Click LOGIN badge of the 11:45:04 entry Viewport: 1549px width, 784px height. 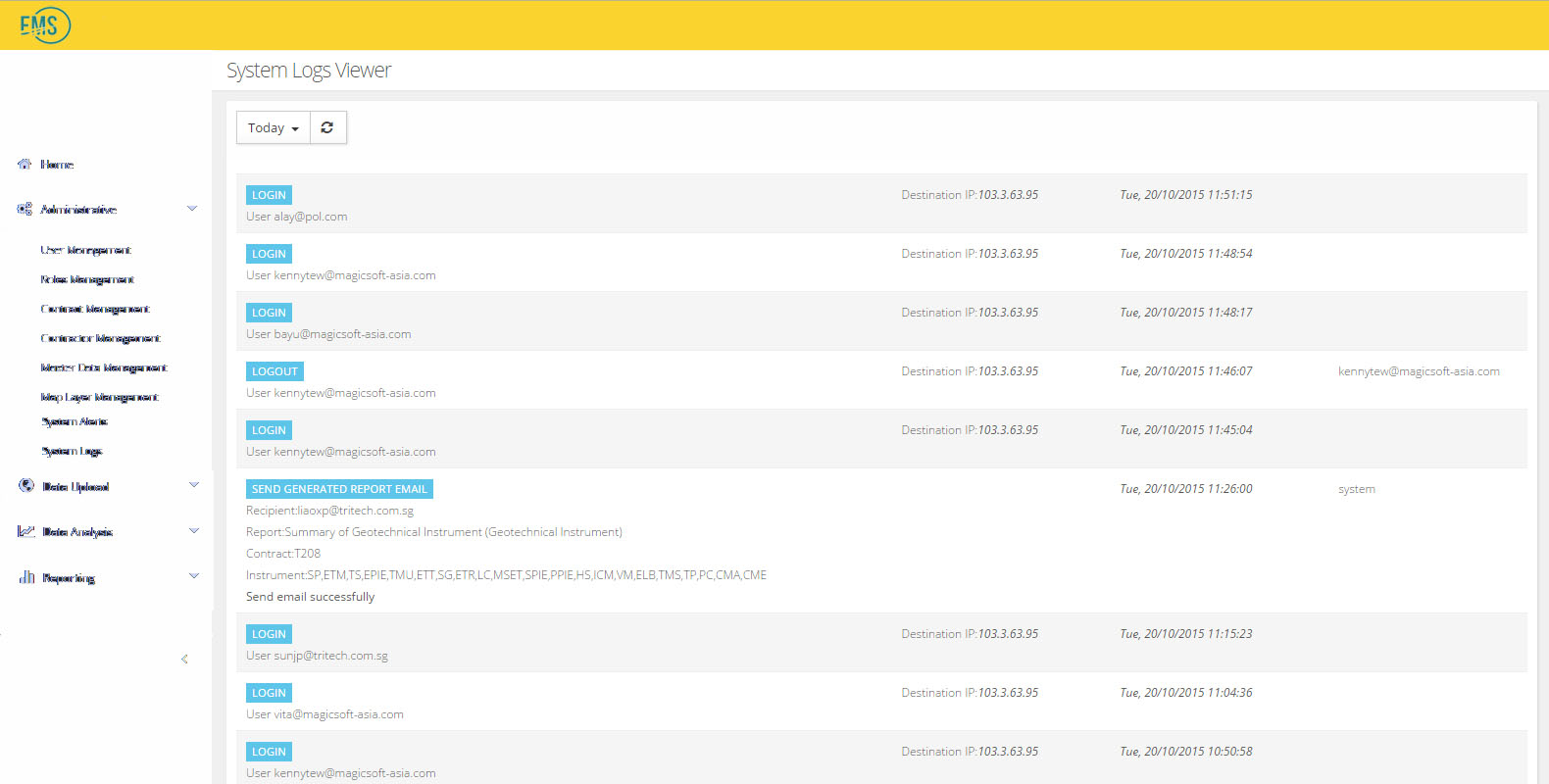(269, 430)
